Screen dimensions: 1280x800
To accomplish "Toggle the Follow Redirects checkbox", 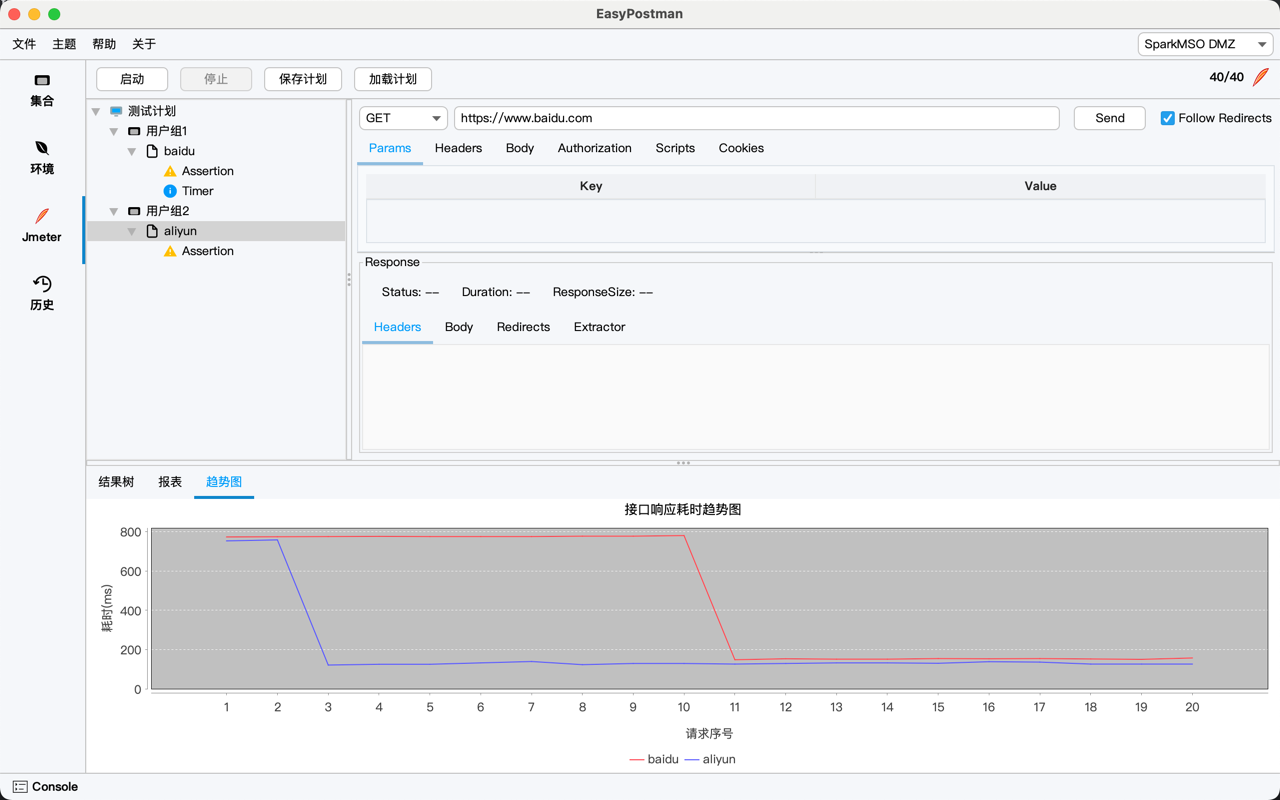I will (1167, 118).
